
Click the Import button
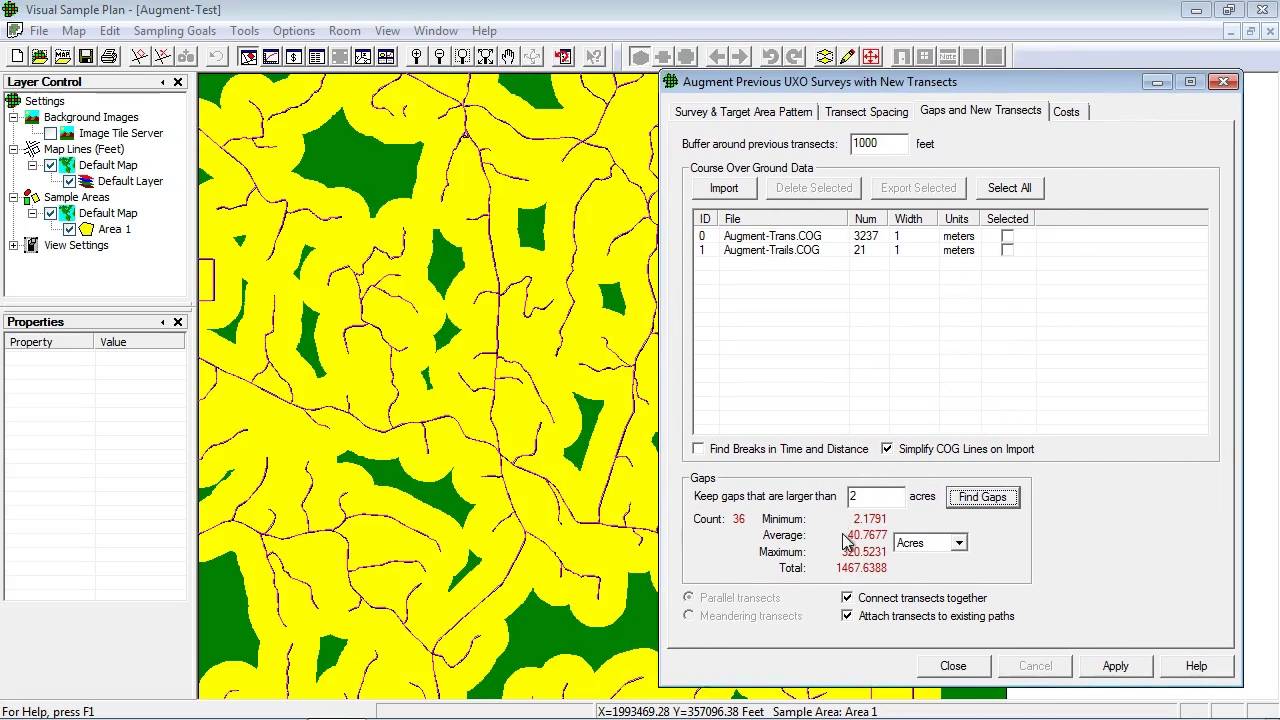724,188
